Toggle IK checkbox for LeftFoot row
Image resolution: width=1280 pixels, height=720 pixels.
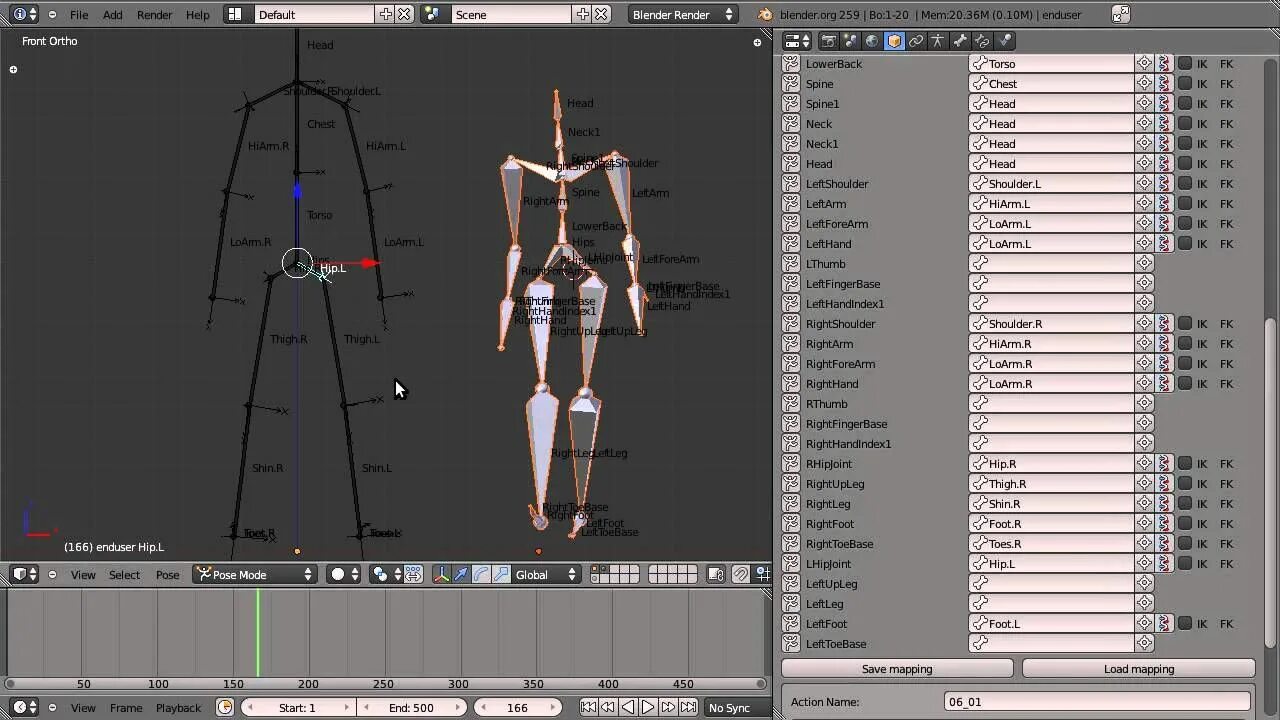click(1185, 624)
